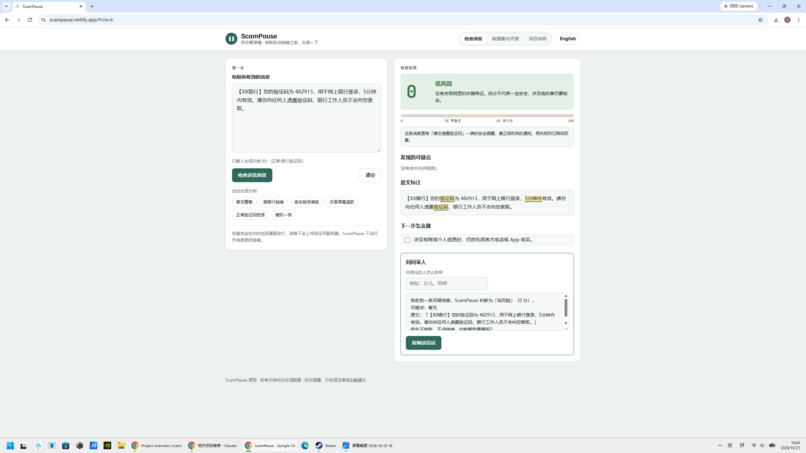The height and width of the screenshot is (453, 806).
Task: Click the ScamPause pause-symbol logo
Action: [x=231, y=39]
